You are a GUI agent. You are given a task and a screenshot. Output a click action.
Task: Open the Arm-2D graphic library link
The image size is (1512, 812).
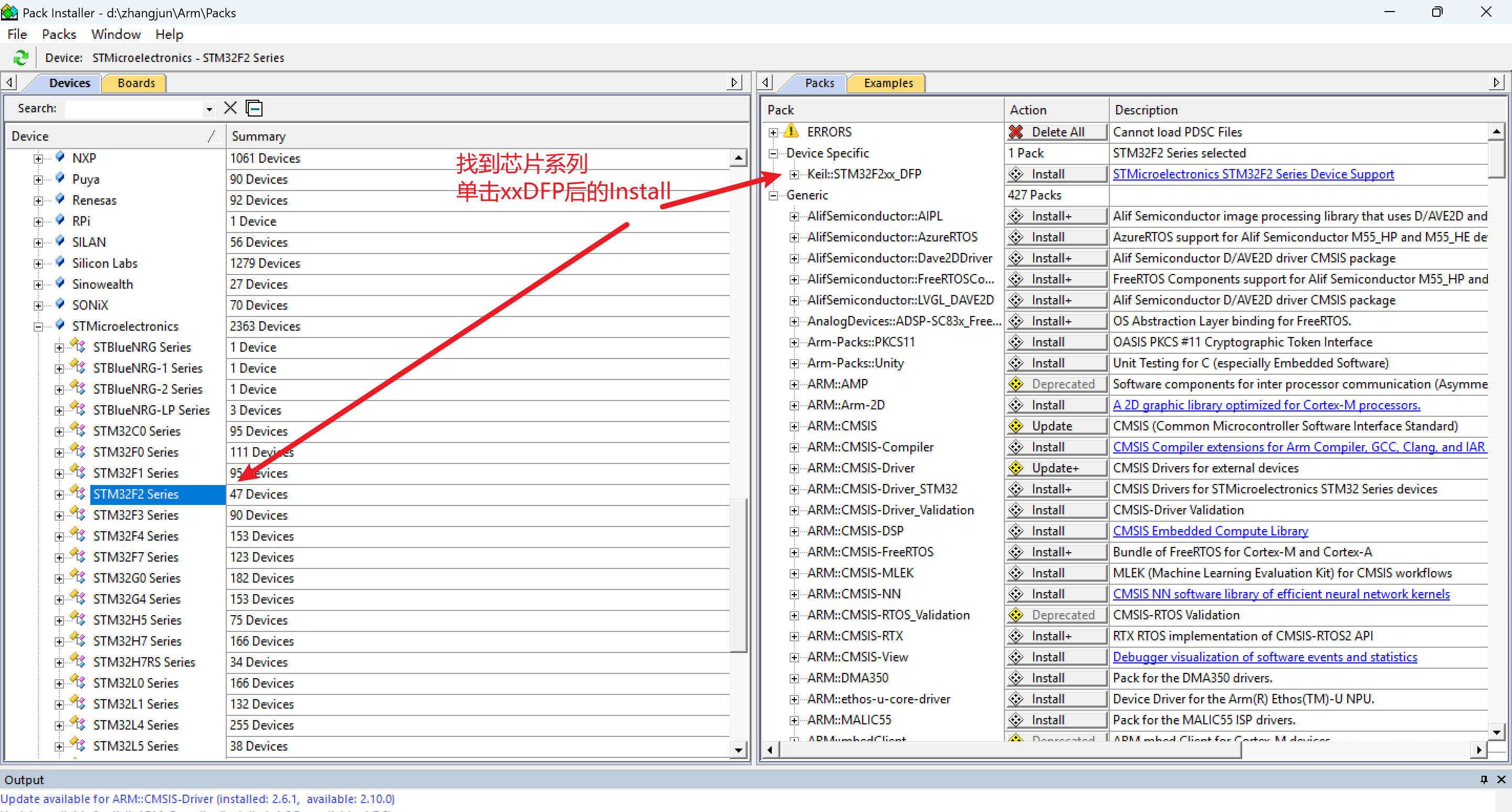(1266, 404)
